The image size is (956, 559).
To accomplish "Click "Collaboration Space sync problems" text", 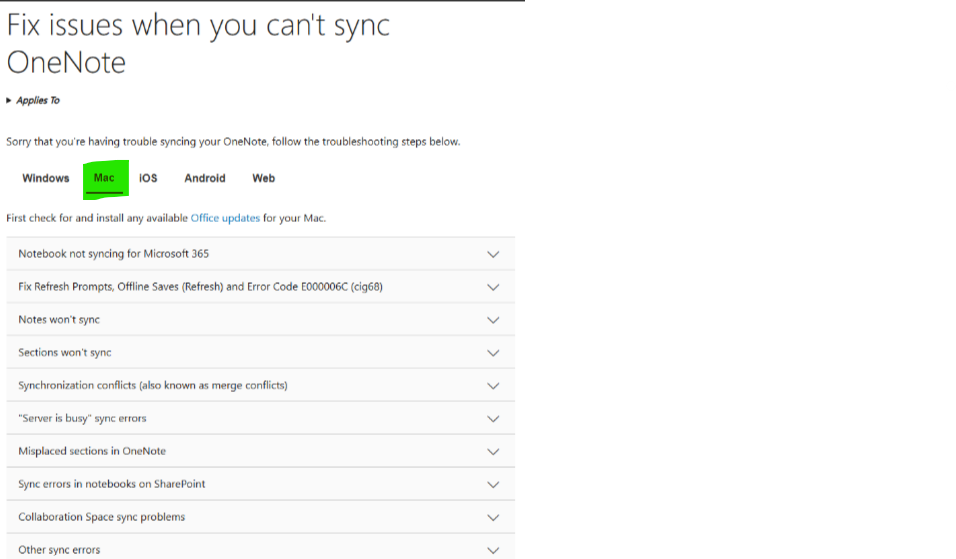I will tap(101, 517).
